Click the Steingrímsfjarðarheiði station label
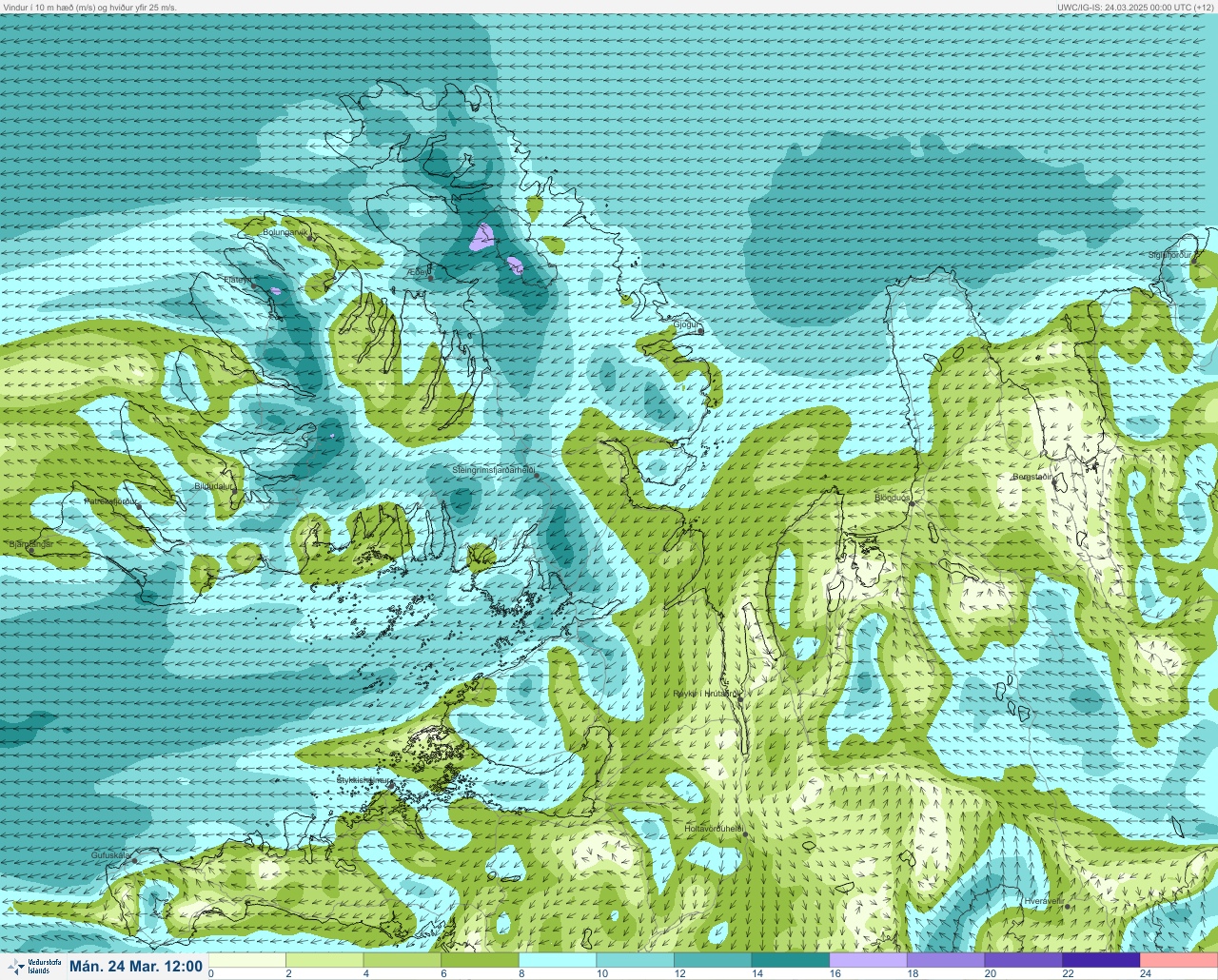This screenshot has height=980, width=1218. [493, 470]
